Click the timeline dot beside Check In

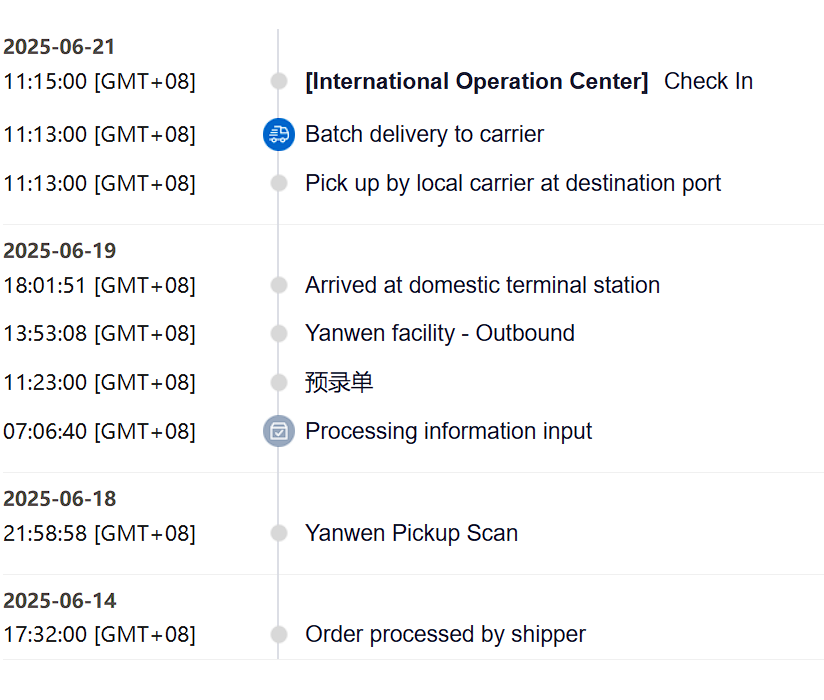click(x=279, y=81)
